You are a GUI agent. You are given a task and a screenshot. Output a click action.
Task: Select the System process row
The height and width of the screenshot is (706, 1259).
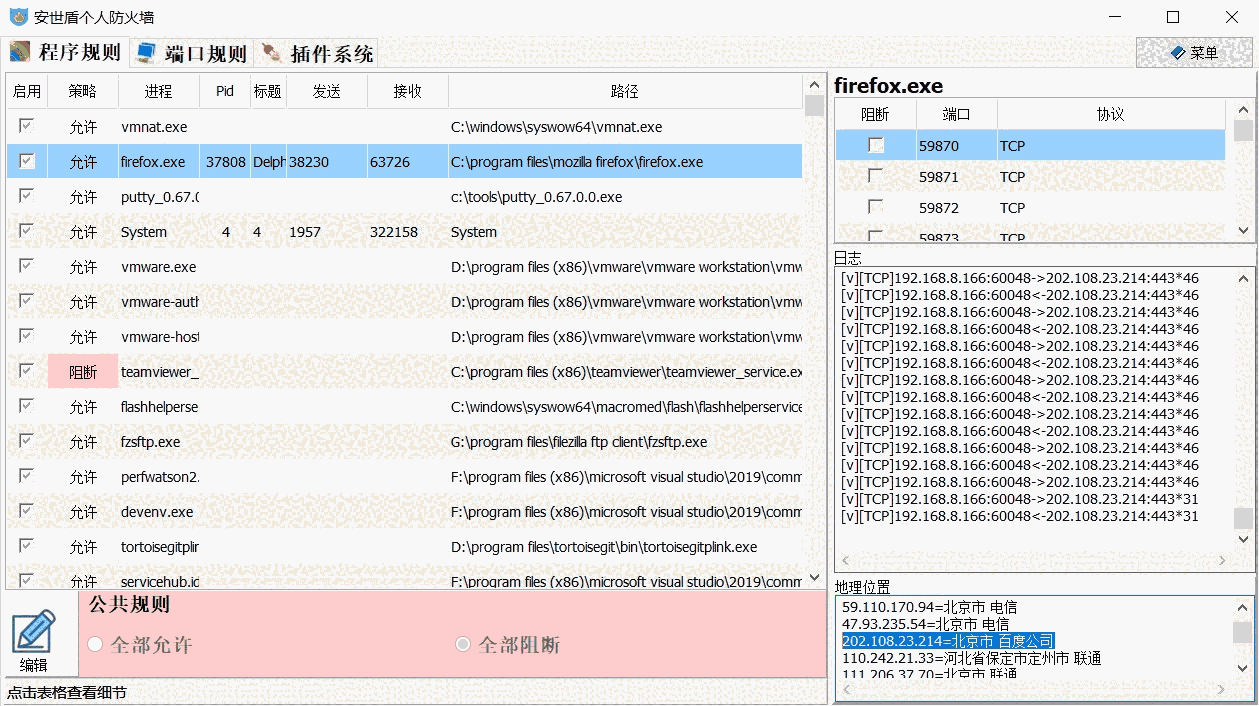[x=144, y=232]
